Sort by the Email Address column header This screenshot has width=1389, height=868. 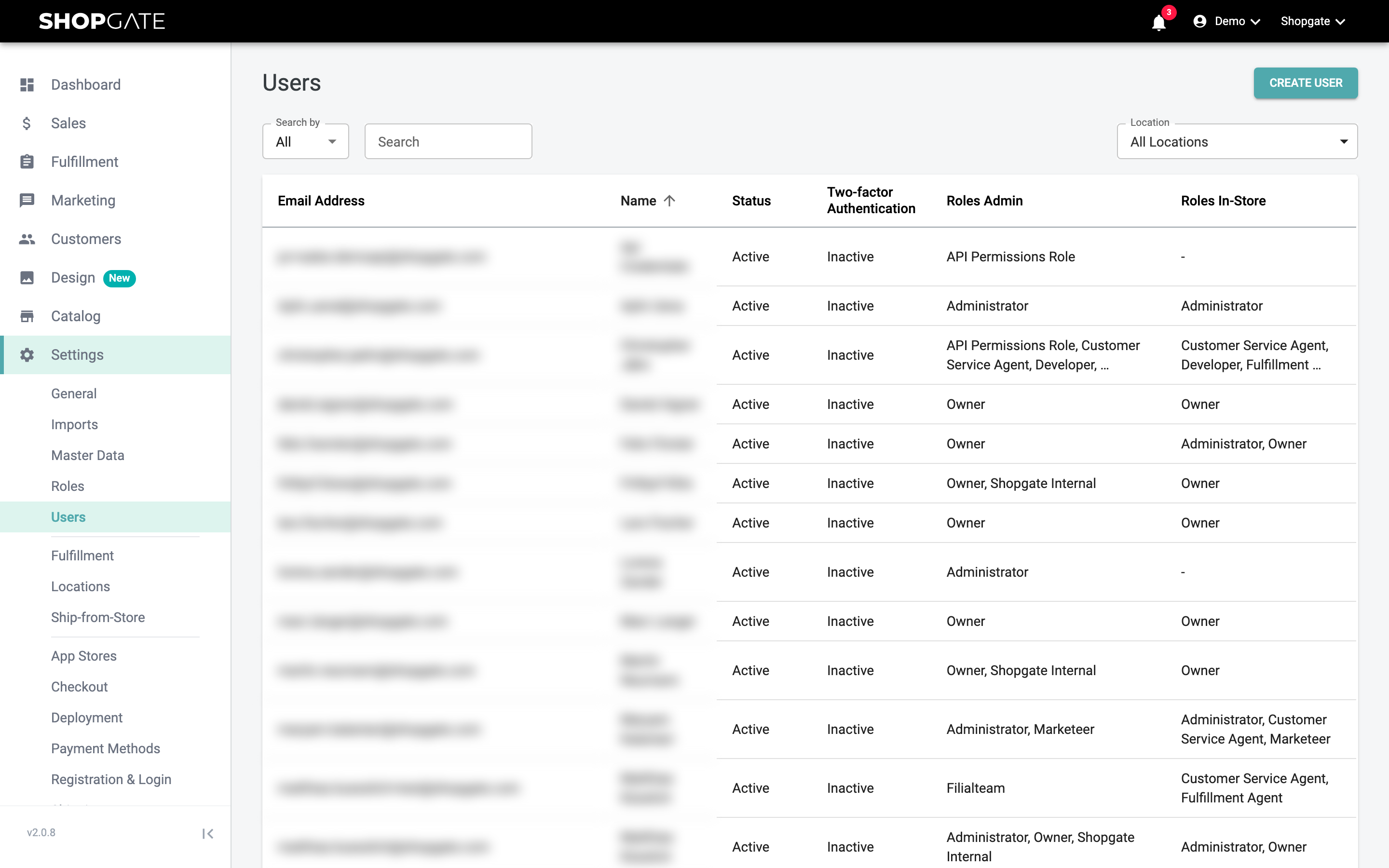[321, 200]
